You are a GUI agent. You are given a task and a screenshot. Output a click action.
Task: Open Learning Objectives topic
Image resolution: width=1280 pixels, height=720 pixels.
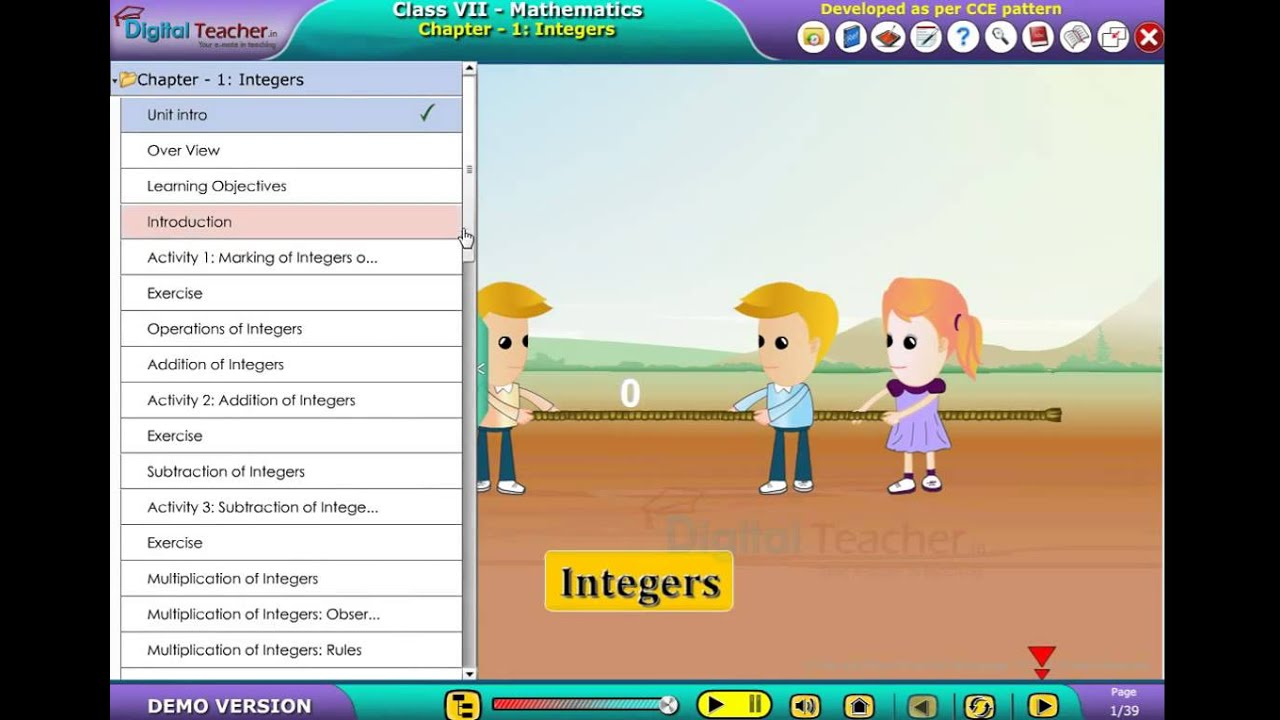tap(291, 186)
